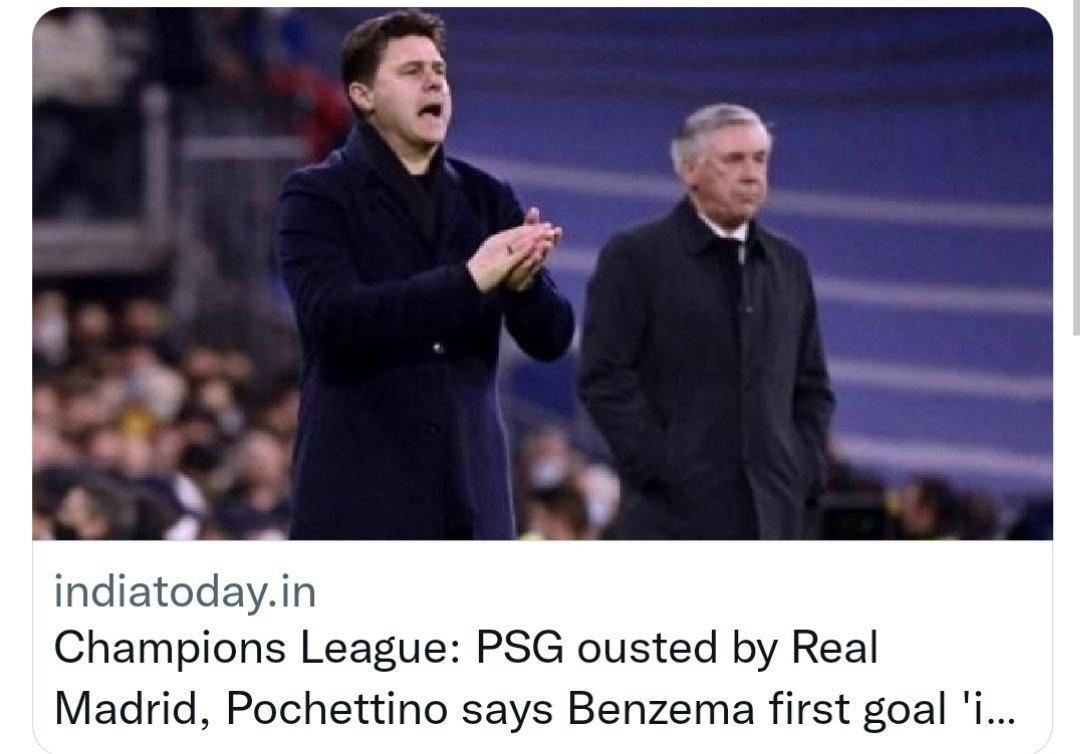Click the indiatoday.in domain link
Image resolution: width=1080 pixels, height=754 pixels.
pos(185,592)
